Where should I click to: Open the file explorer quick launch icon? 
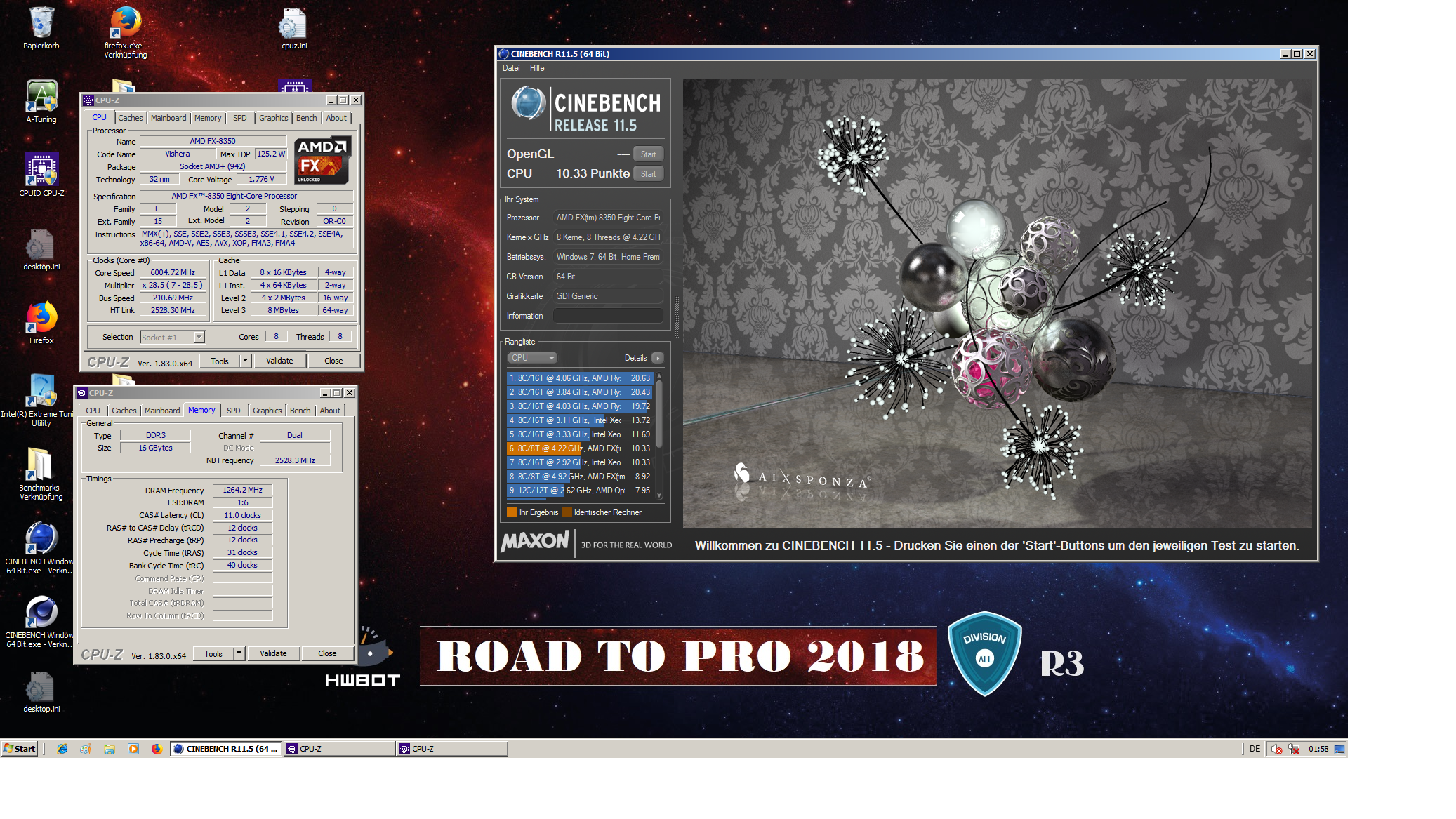coord(110,749)
